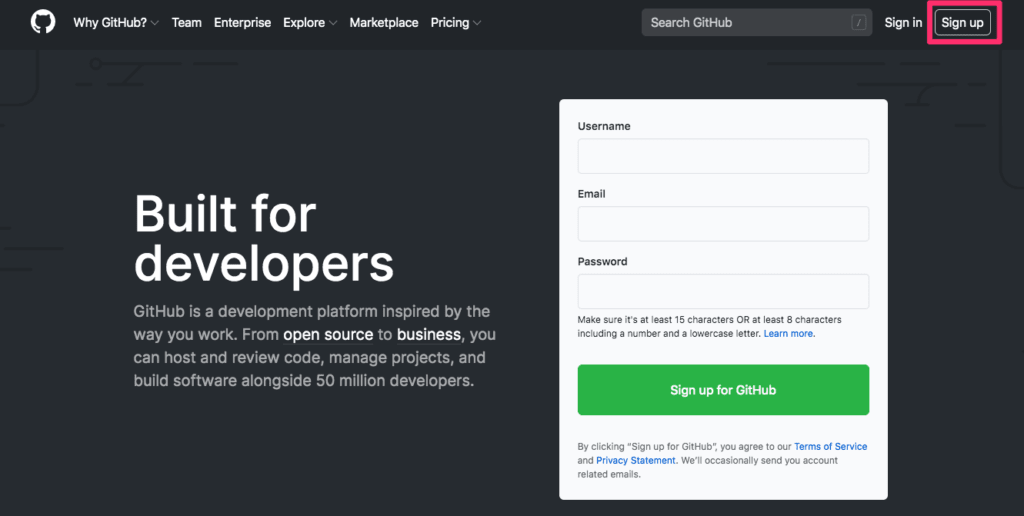Click the Sign up button in header
This screenshot has width=1024, height=516.
point(962,23)
